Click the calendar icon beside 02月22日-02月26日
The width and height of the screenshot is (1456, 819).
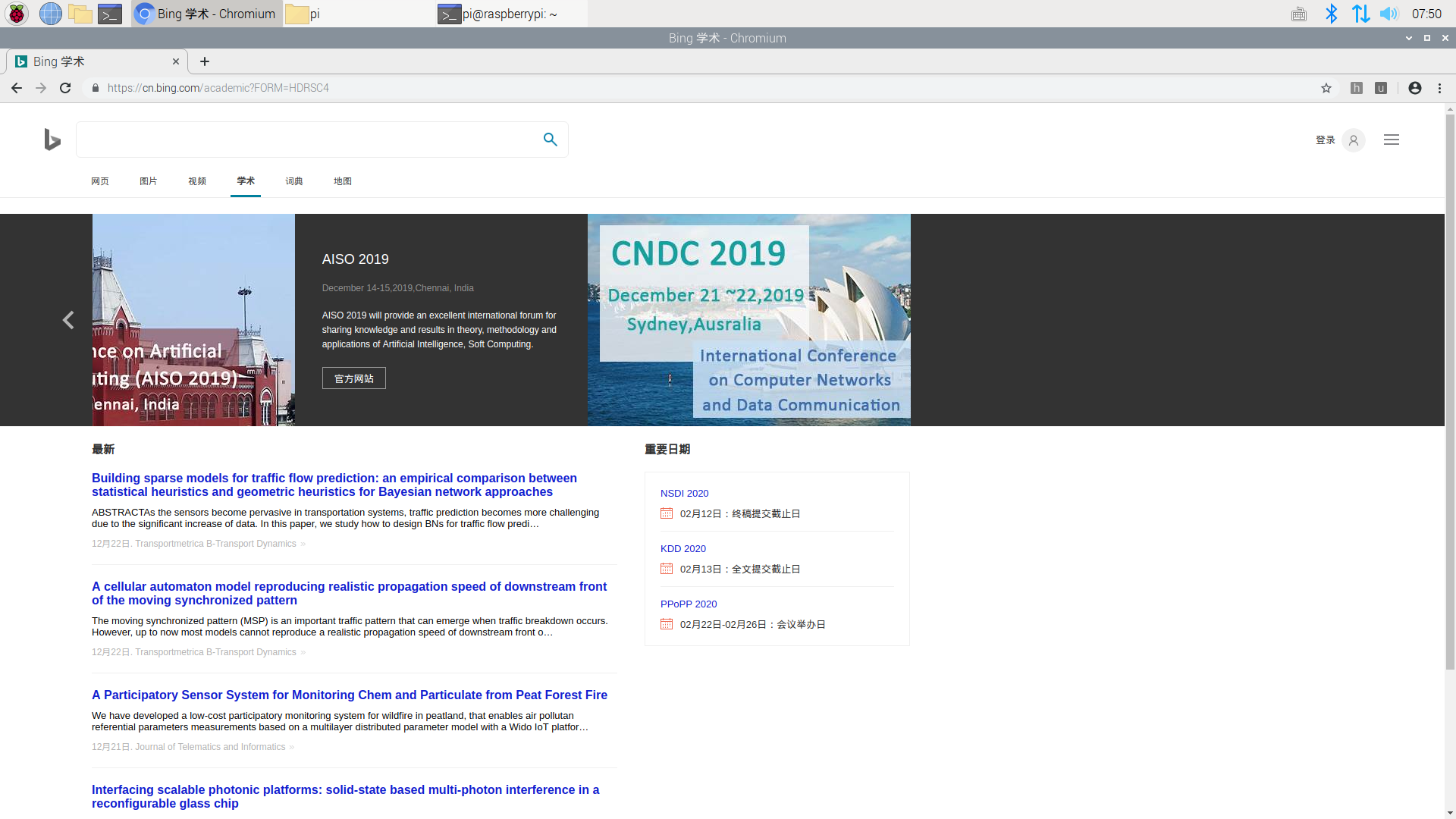pyautogui.click(x=667, y=624)
